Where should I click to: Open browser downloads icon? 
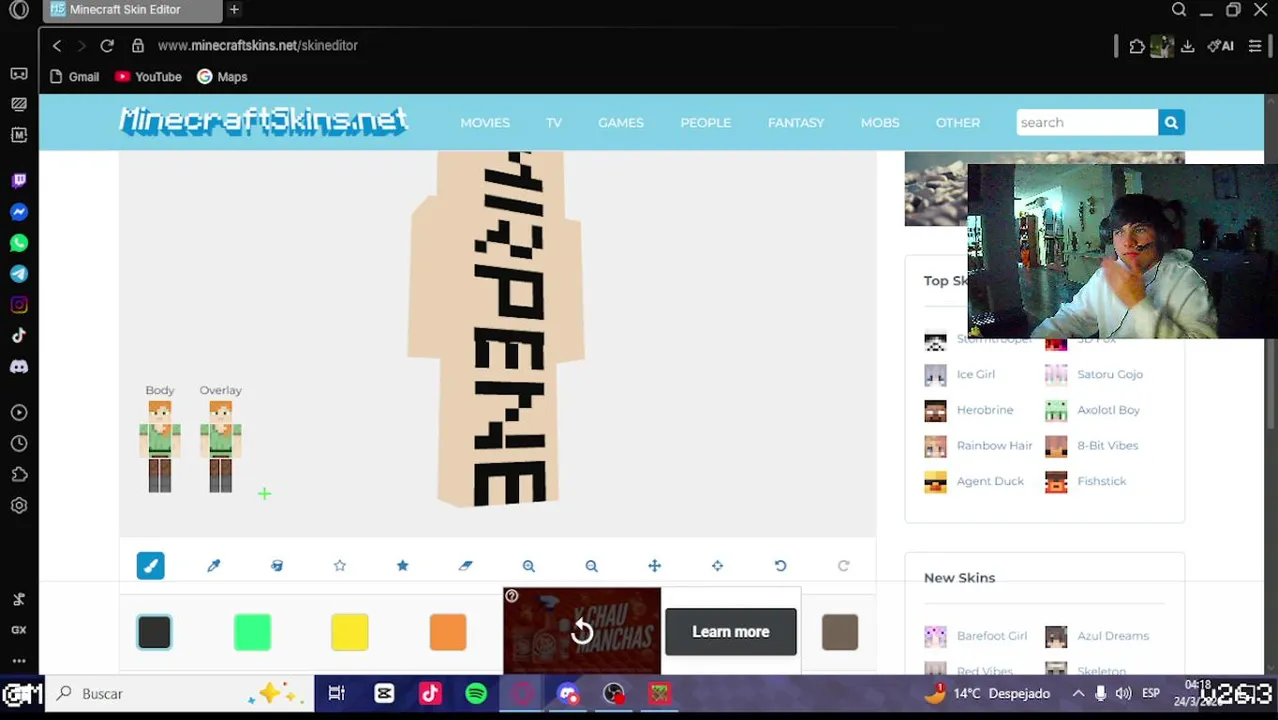coord(1187,46)
